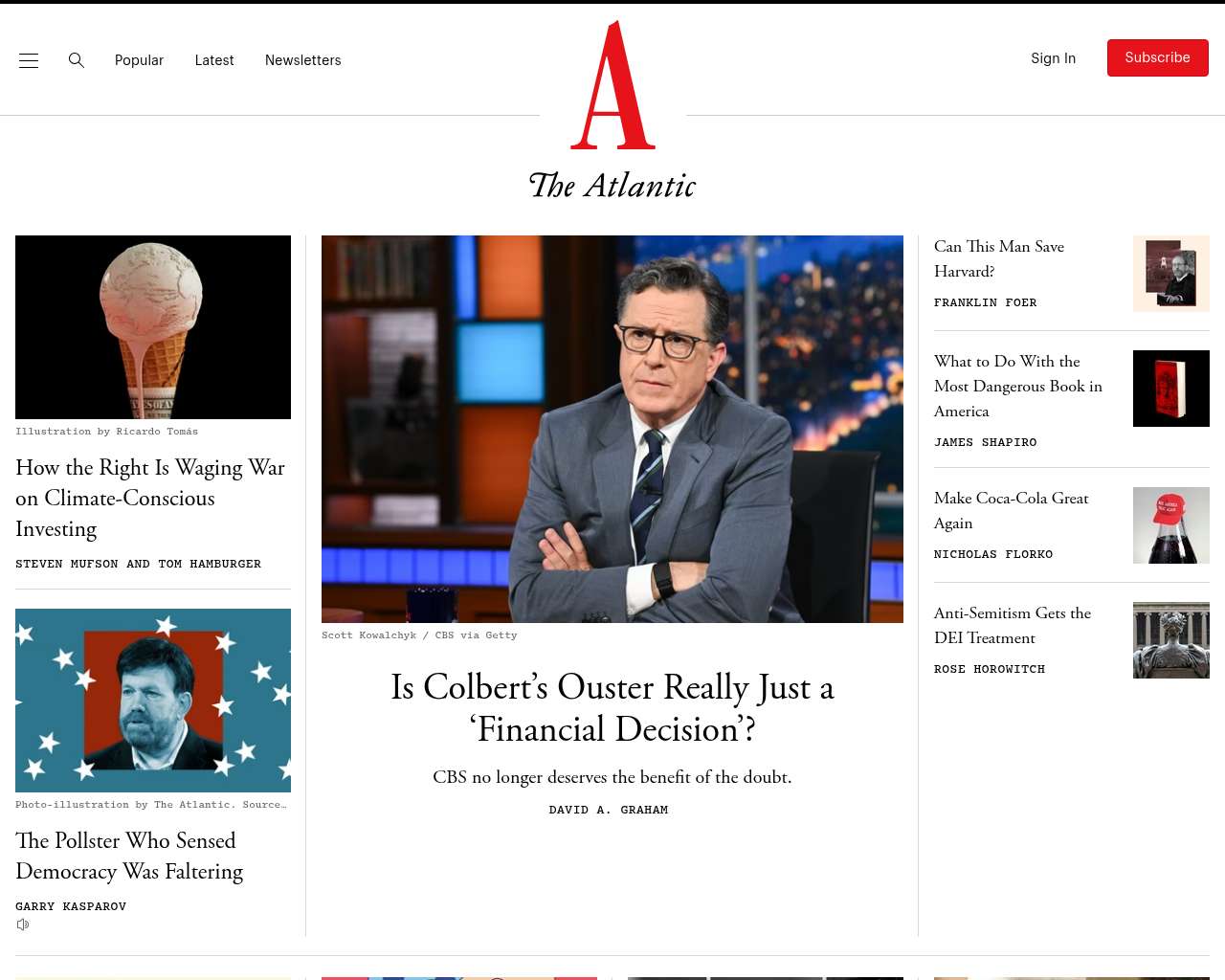Open the hamburger navigation menu

(29, 60)
